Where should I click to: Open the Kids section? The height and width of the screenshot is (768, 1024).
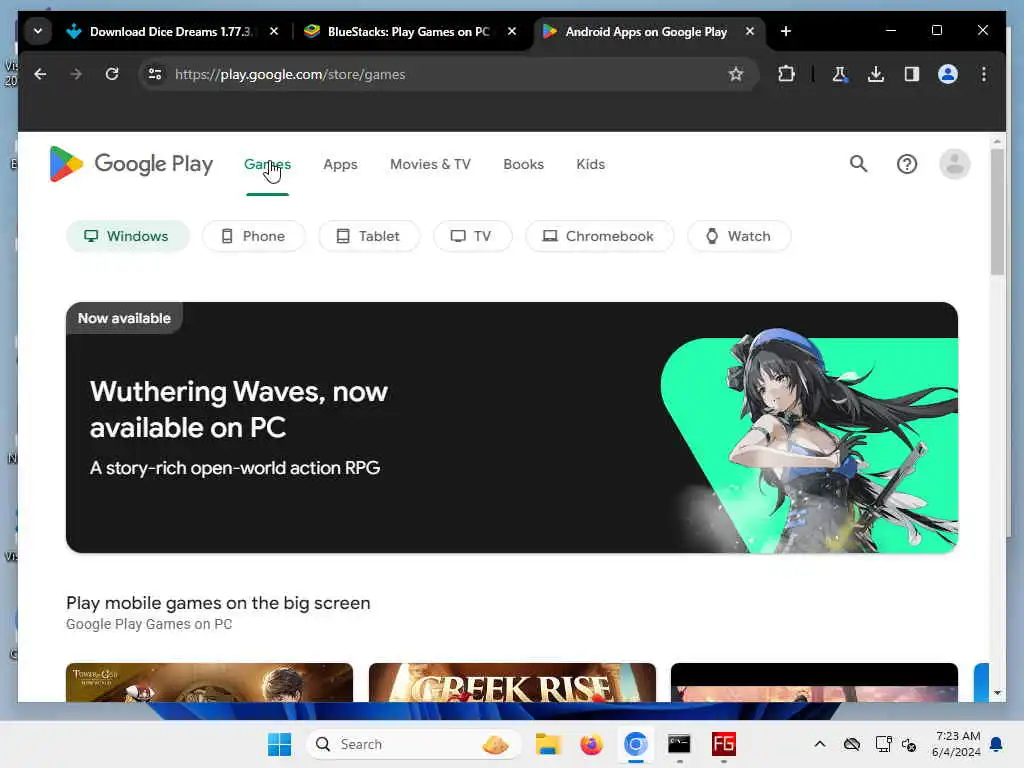click(x=590, y=165)
